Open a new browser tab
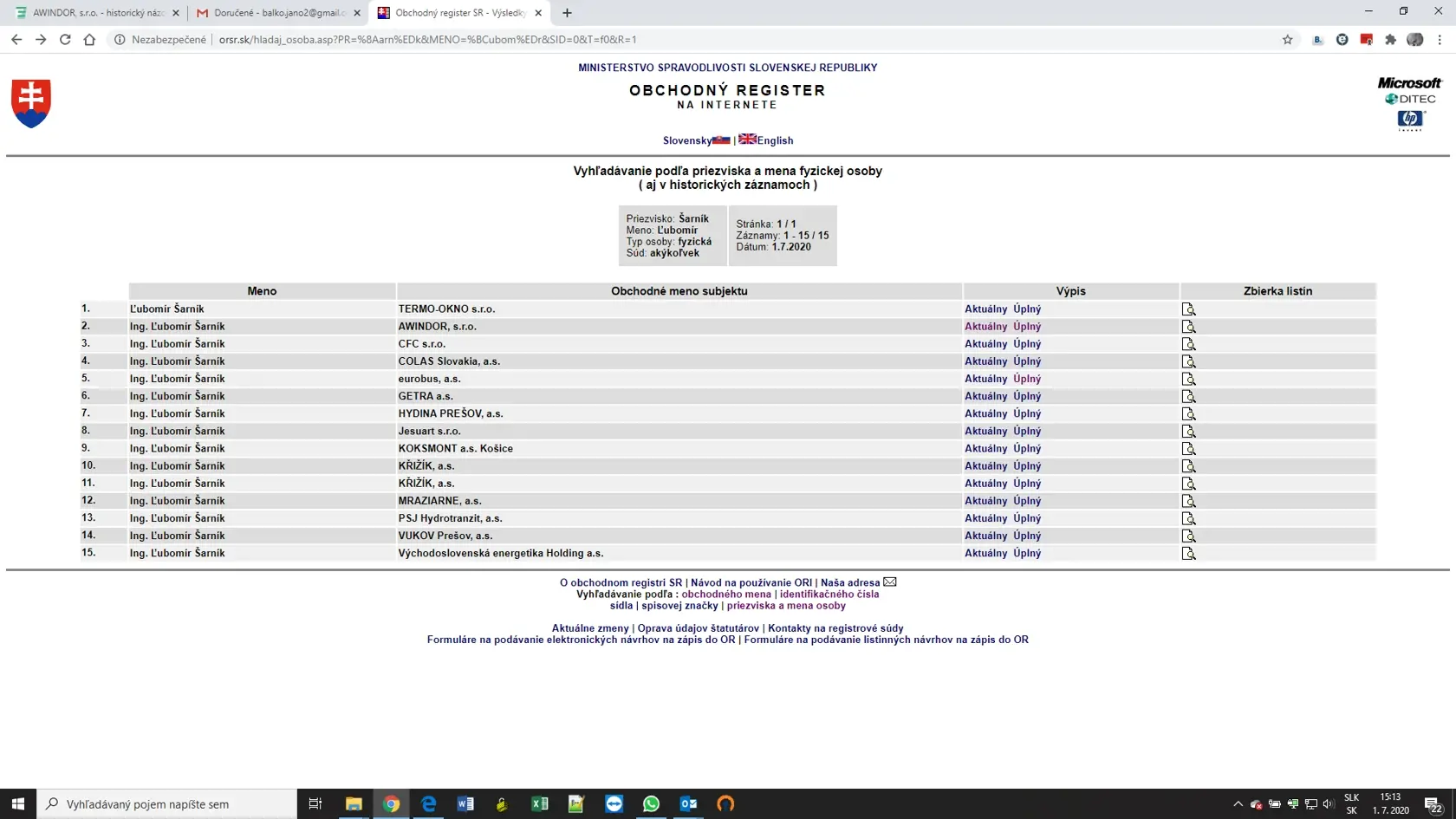The width and height of the screenshot is (1456, 819). [x=567, y=13]
